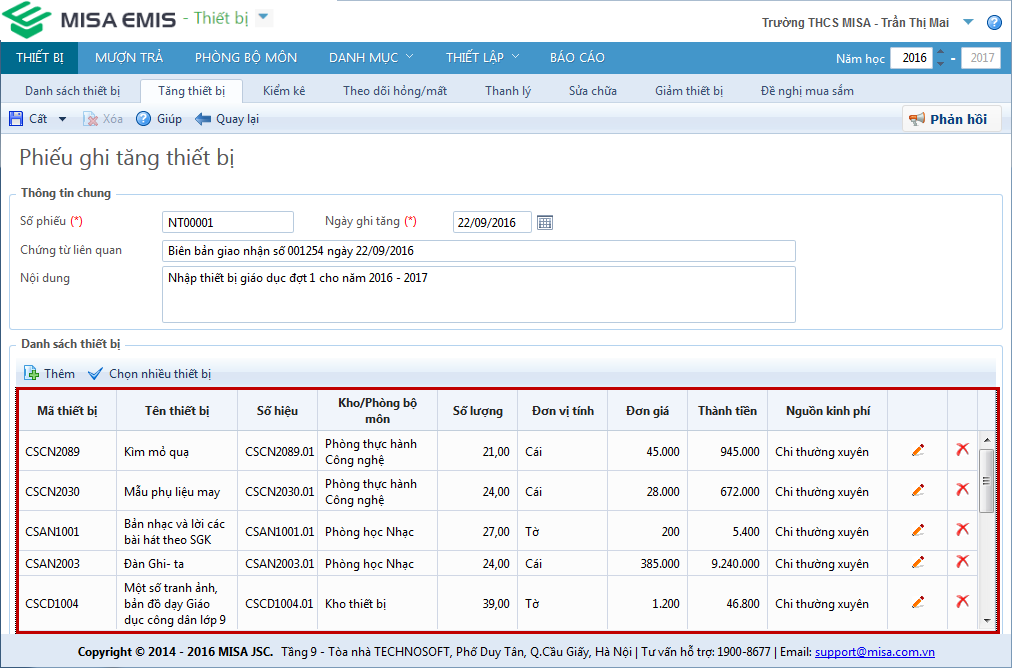
Task: Click the support@misa.com.vn email link
Action: pos(874,652)
